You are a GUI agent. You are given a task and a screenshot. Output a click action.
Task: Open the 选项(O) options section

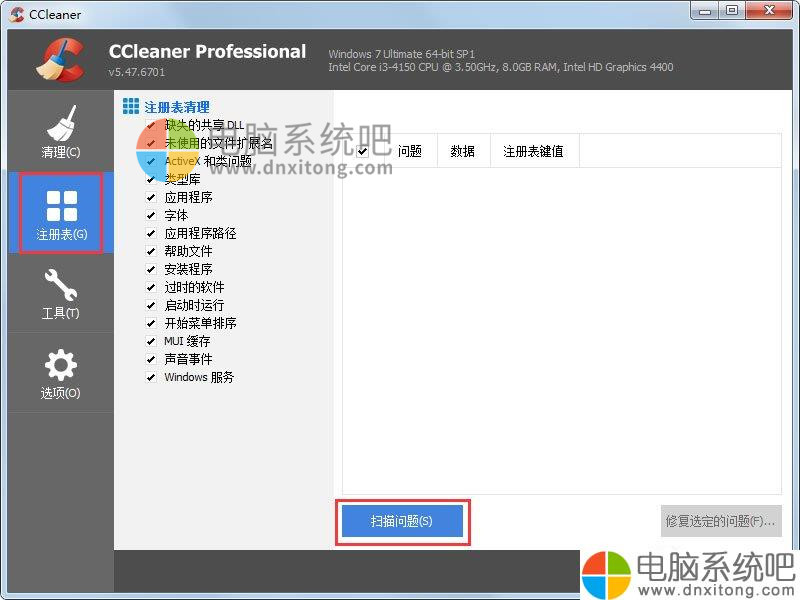click(61, 373)
